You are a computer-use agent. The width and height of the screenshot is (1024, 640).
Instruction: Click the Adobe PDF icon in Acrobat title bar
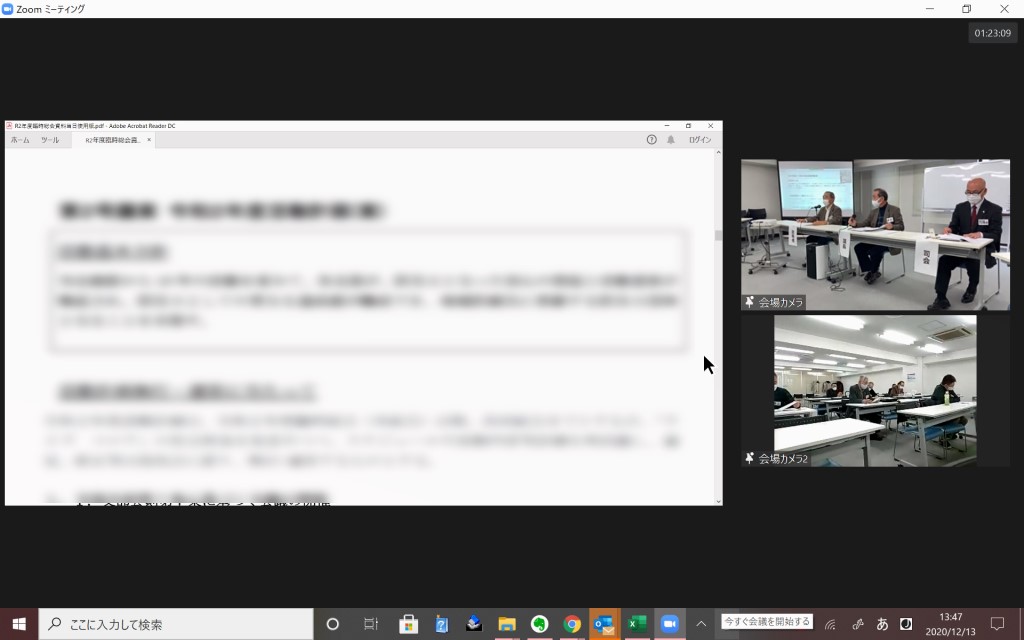point(9,125)
